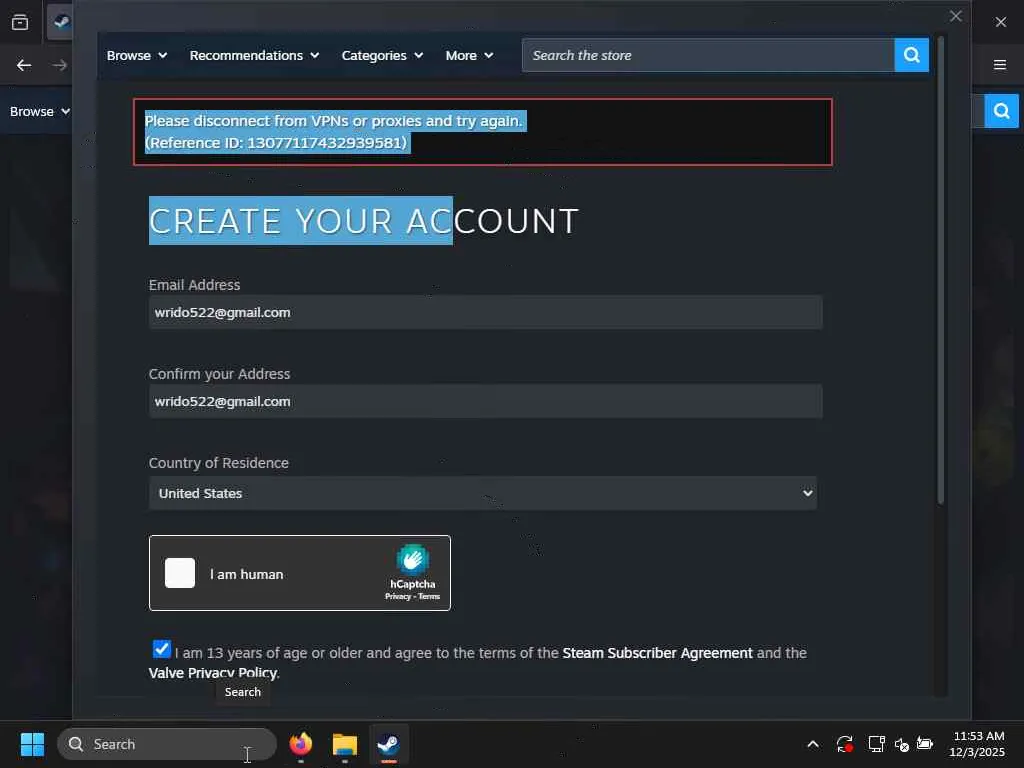Image resolution: width=1024 pixels, height=768 pixels.
Task: Open the Windows Start menu
Action: click(x=32, y=744)
